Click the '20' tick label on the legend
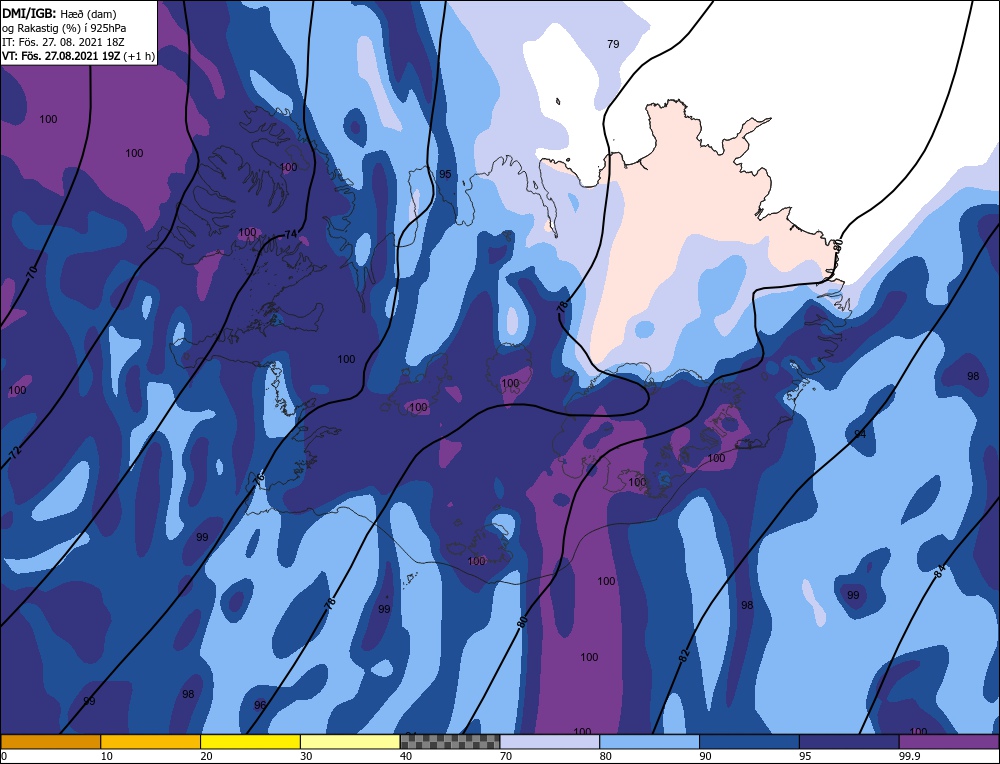The width and height of the screenshot is (1000, 764). [x=206, y=756]
